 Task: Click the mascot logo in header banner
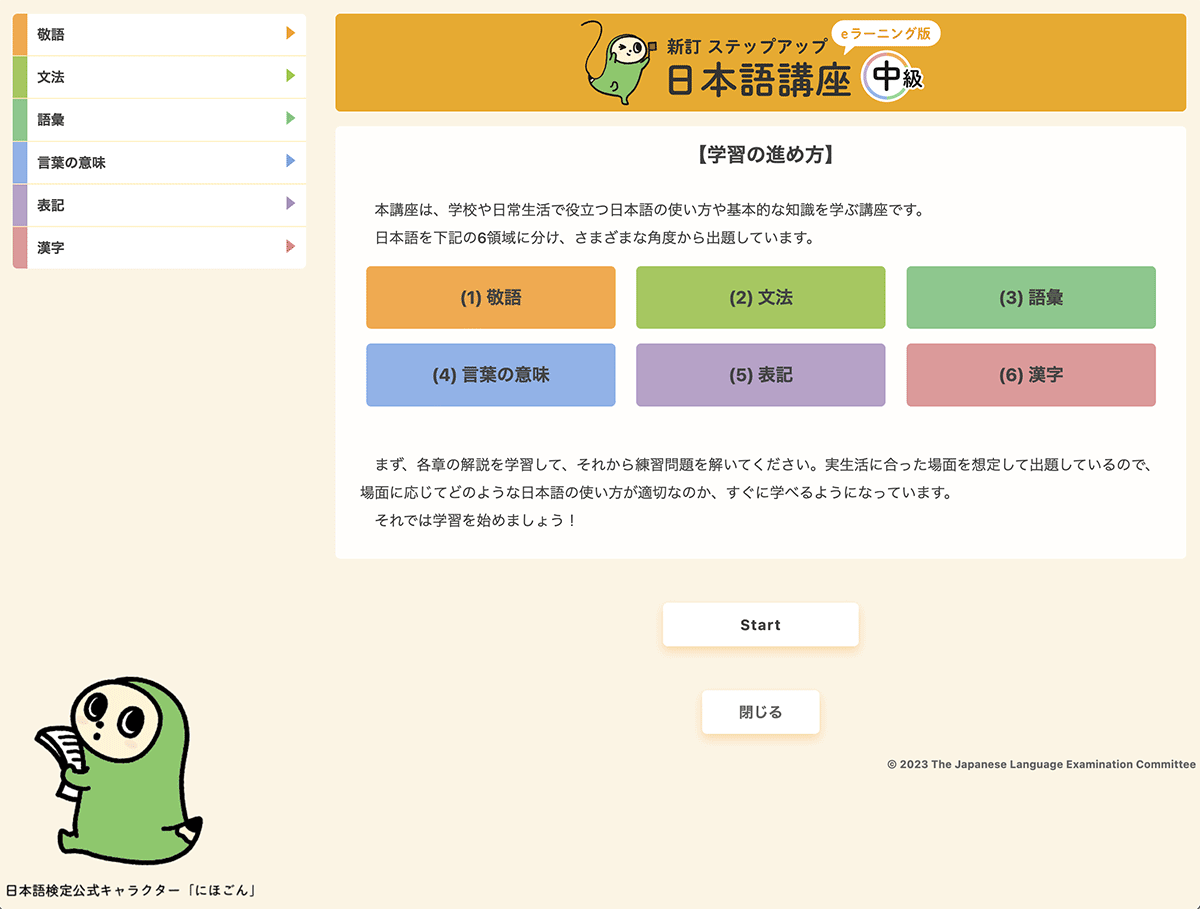[616, 62]
